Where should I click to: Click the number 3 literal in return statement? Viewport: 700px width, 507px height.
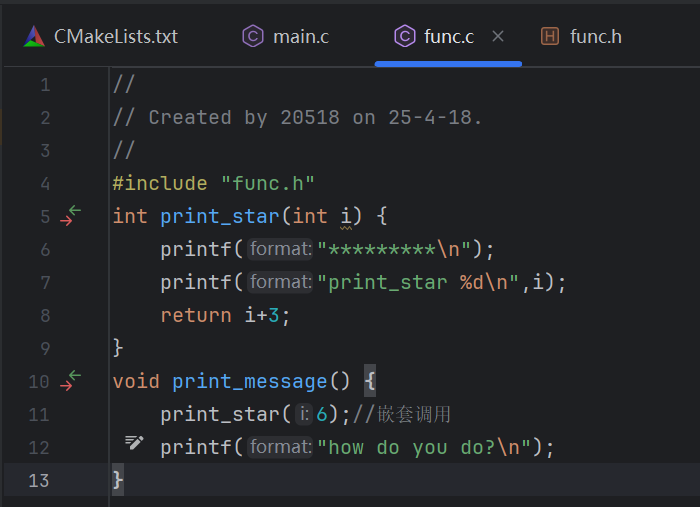274,316
